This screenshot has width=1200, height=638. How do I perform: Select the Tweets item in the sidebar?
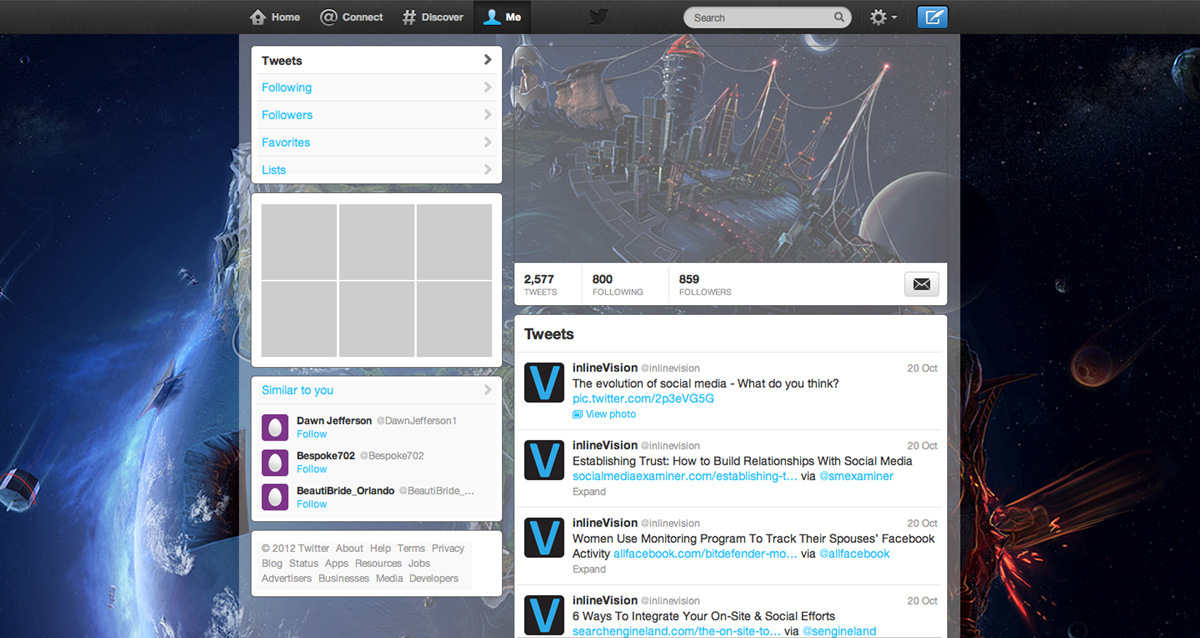376,60
